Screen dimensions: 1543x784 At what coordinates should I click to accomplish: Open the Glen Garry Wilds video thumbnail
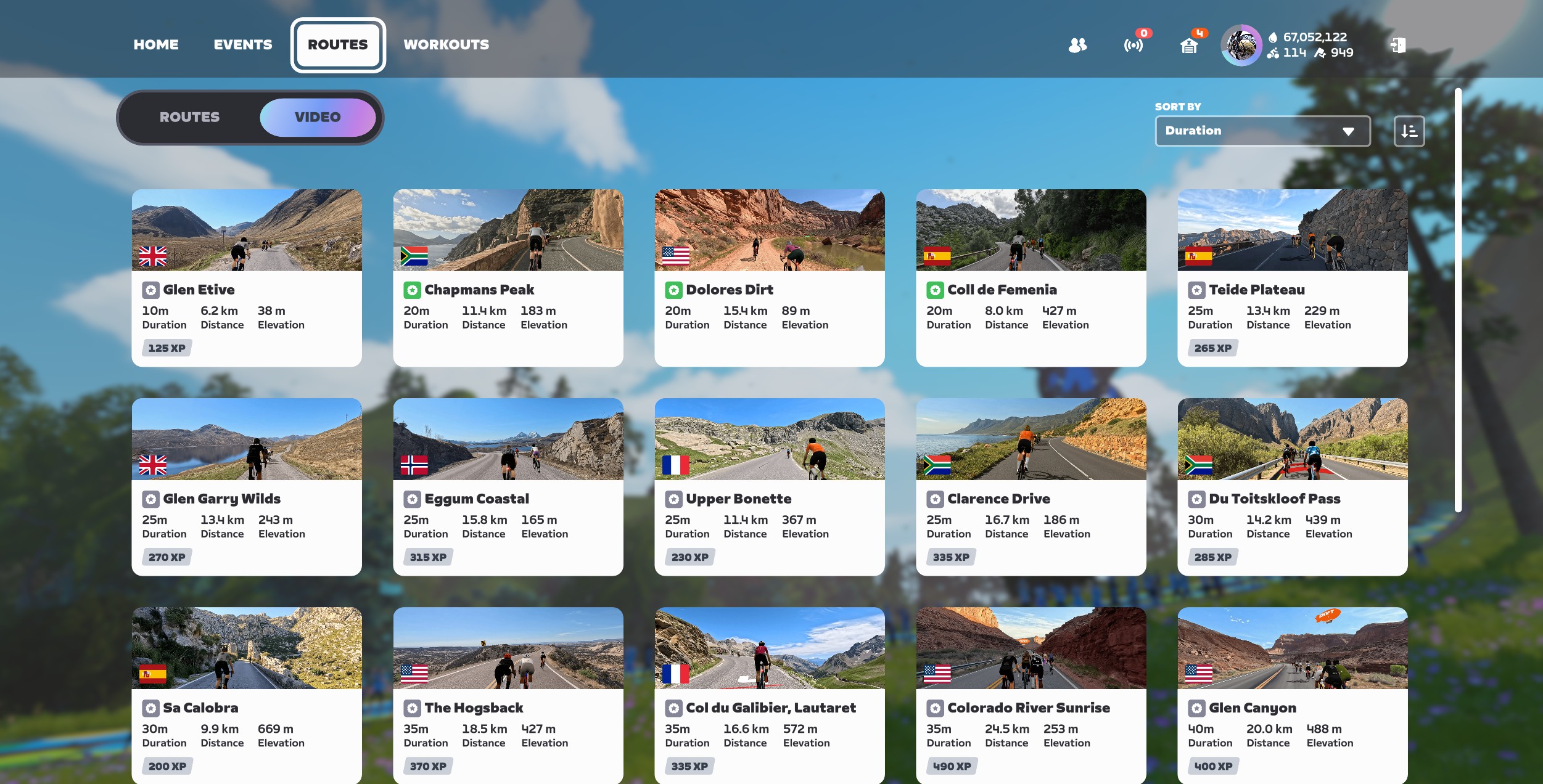(x=247, y=439)
